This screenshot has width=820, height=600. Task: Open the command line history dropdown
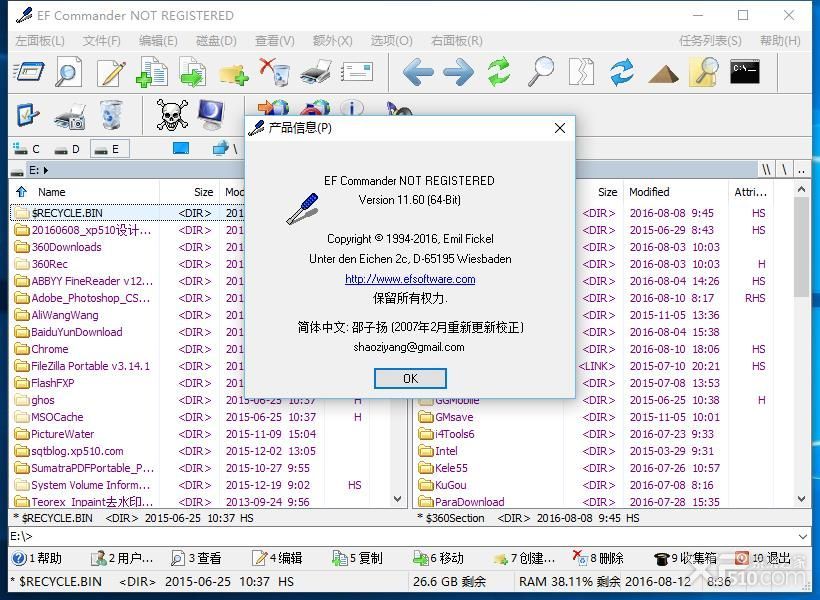[x=803, y=536]
